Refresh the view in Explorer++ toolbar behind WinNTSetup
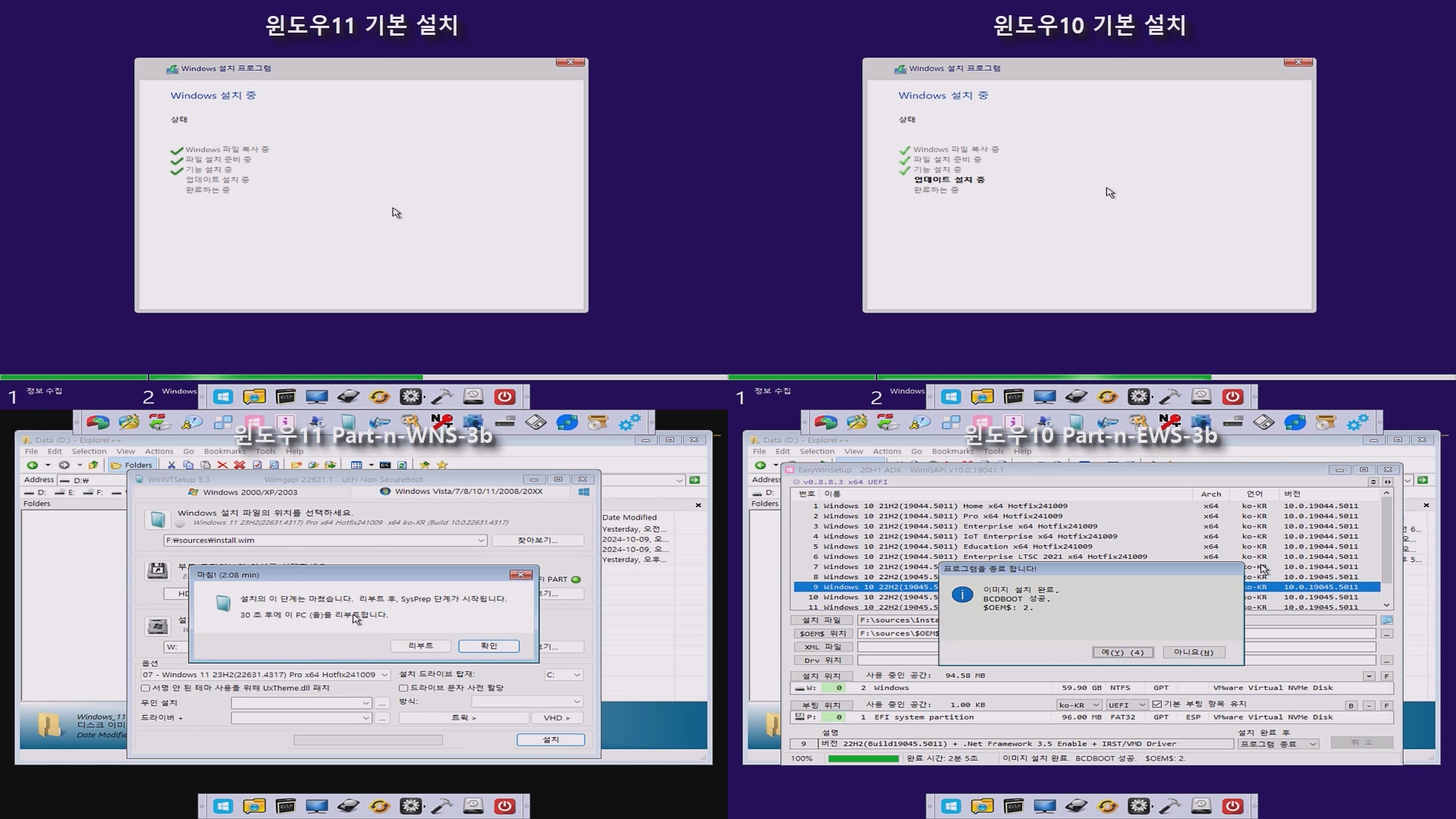This screenshot has width=1456, height=819. [x=402, y=465]
